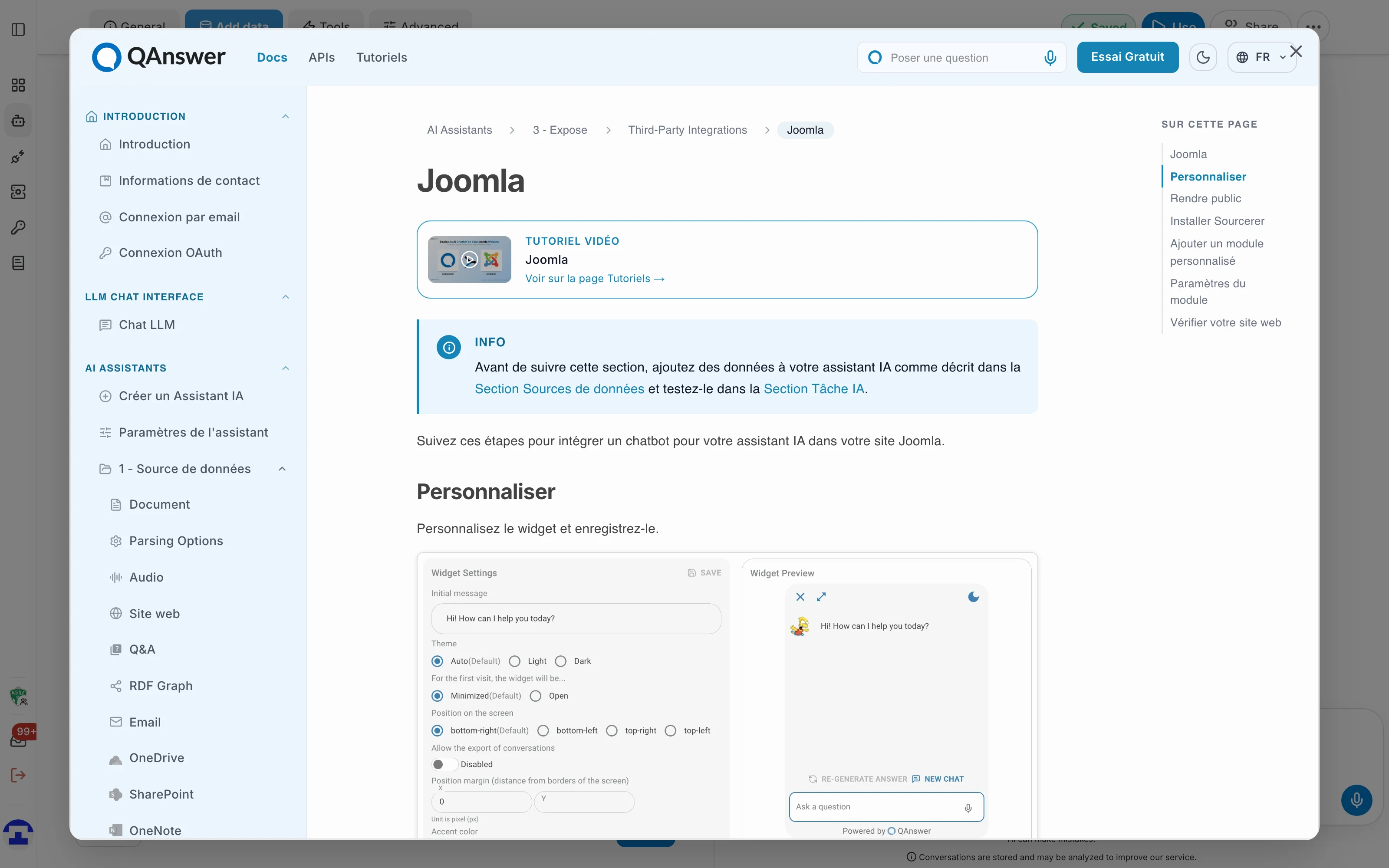Viewport: 1389px width, 868px height.
Task: Toggle dark mode with the moon button
Action: (1202, 57)
